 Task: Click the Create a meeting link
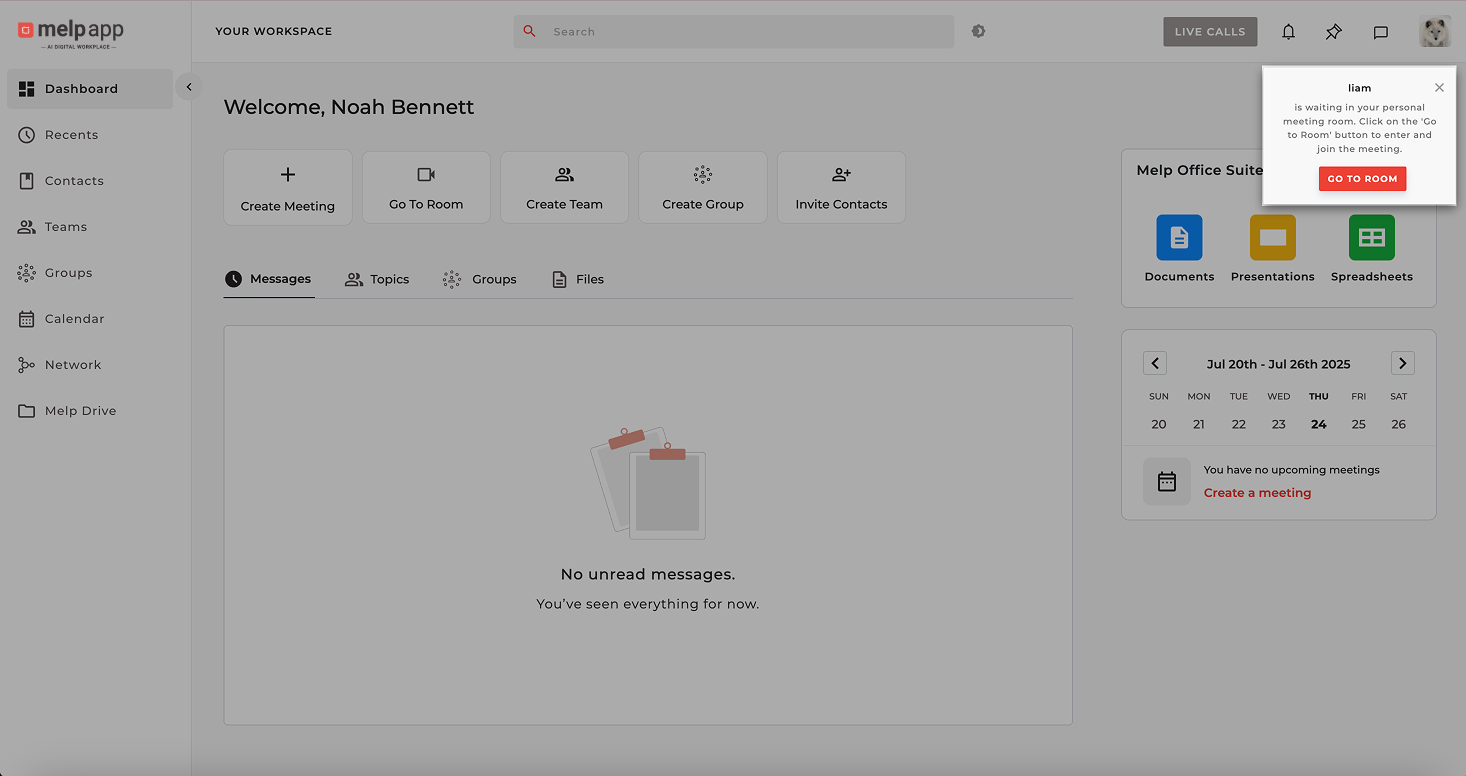click(x=1257, y=493)
